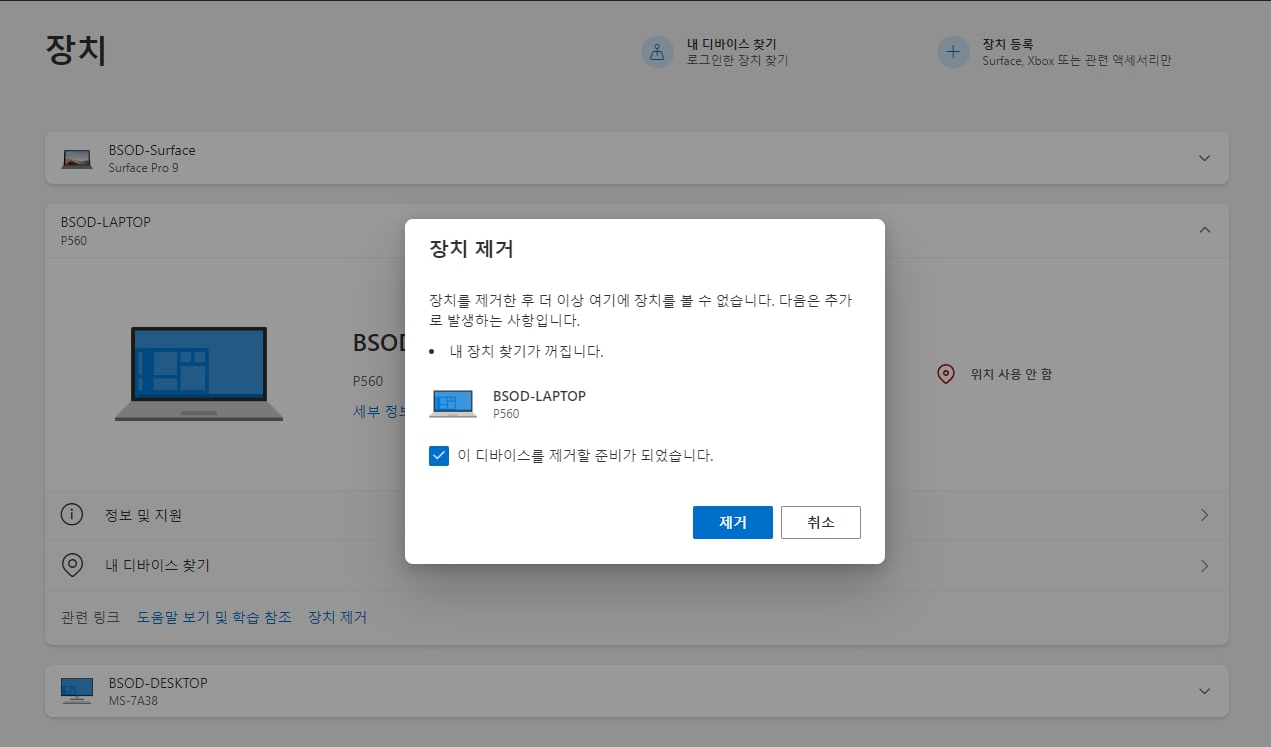Click the 장치 제거 dialog title
The width and height of the screenshot is (1271, 747).
point(471,249)
